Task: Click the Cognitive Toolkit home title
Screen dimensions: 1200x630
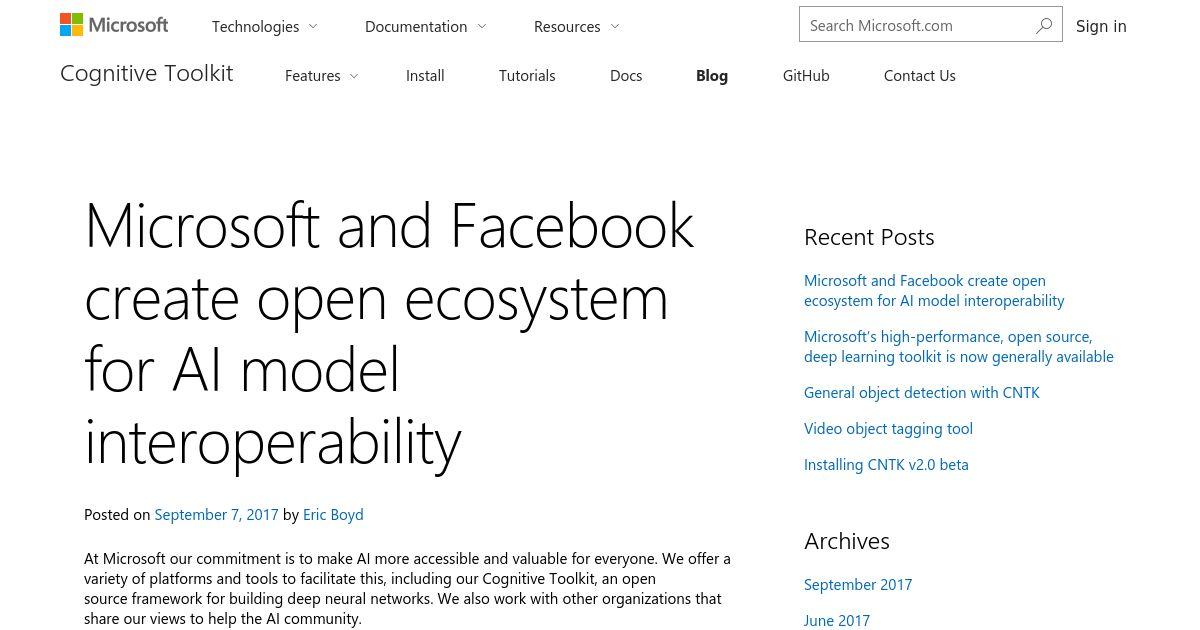Action: pos(147,73)
